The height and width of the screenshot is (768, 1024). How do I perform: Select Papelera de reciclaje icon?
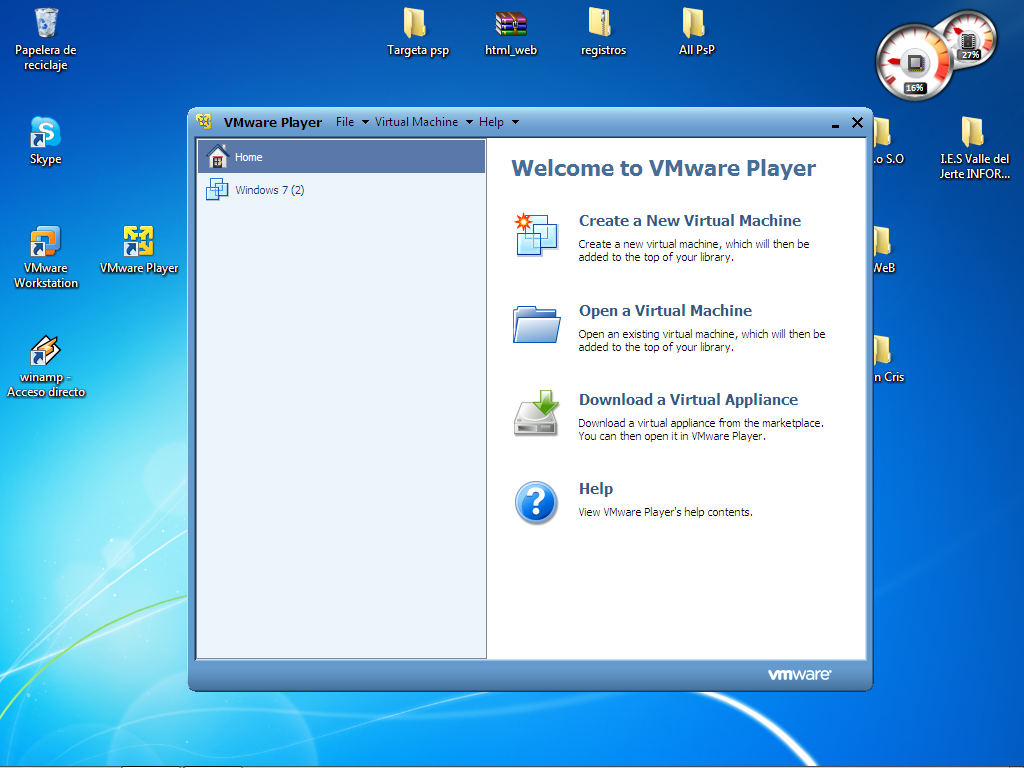pyautogui.click(x=45, y=22)
